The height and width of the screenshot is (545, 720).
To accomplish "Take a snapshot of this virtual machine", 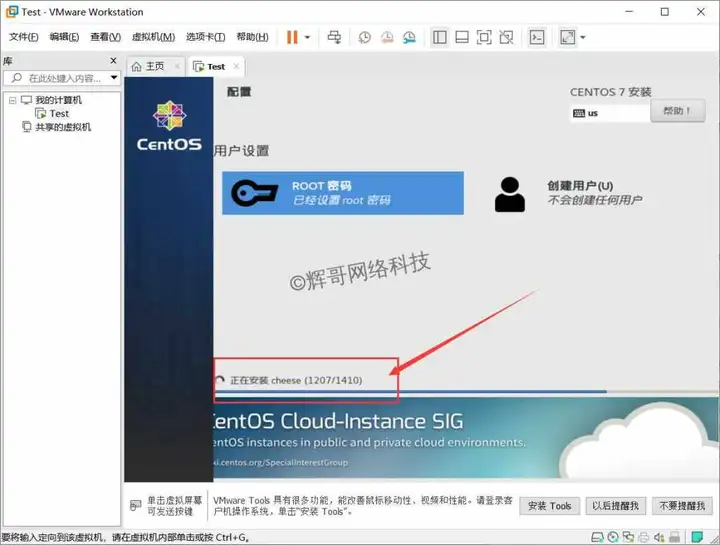I will [365, 37].
